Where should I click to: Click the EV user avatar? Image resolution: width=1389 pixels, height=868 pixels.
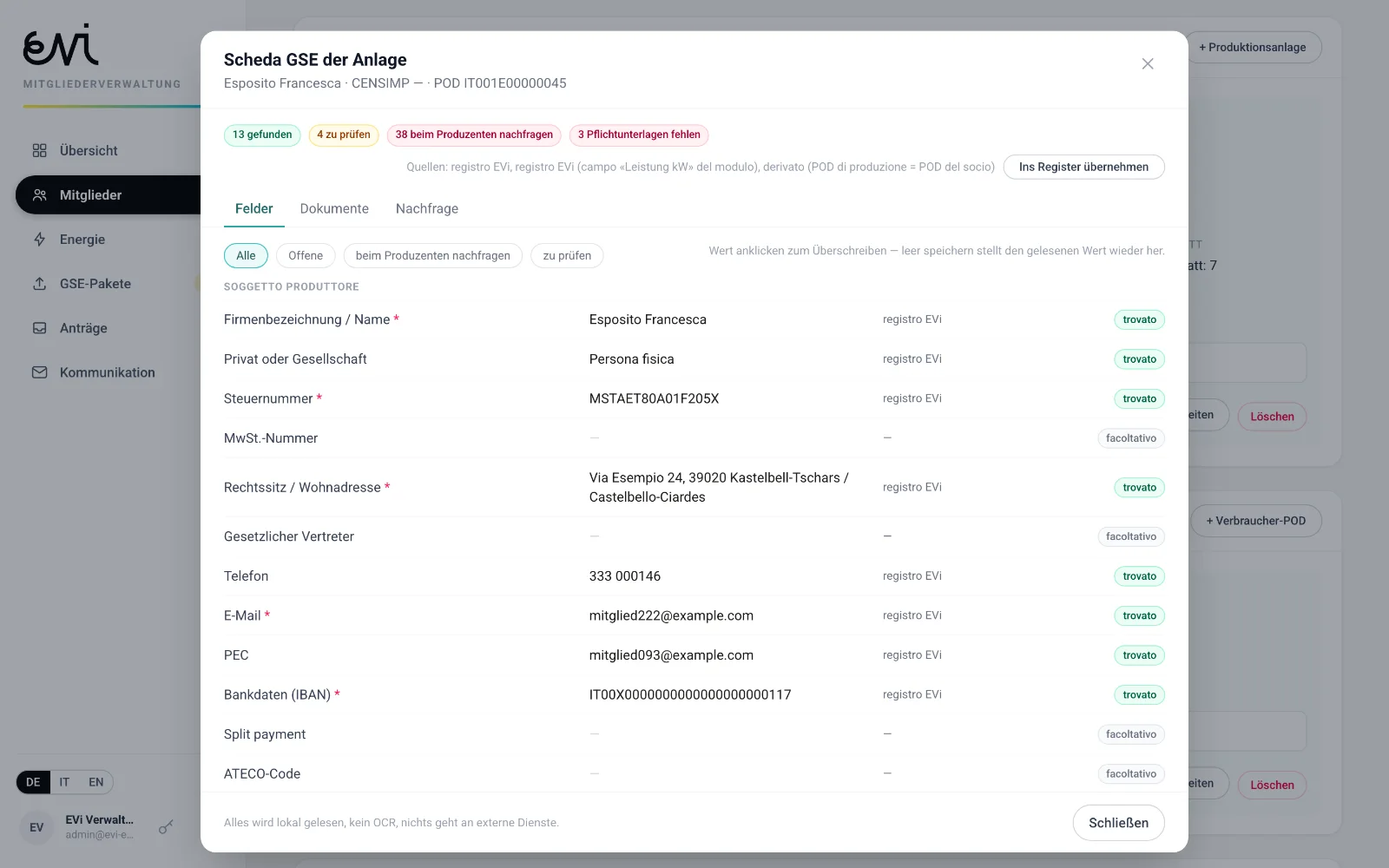(36, 827)
